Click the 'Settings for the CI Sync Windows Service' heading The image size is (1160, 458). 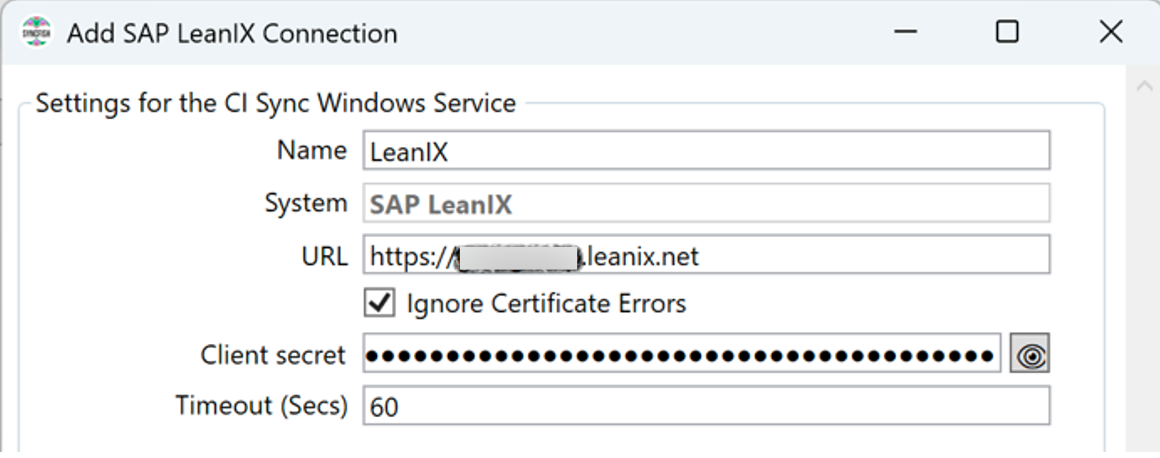(x=276, y=103)
